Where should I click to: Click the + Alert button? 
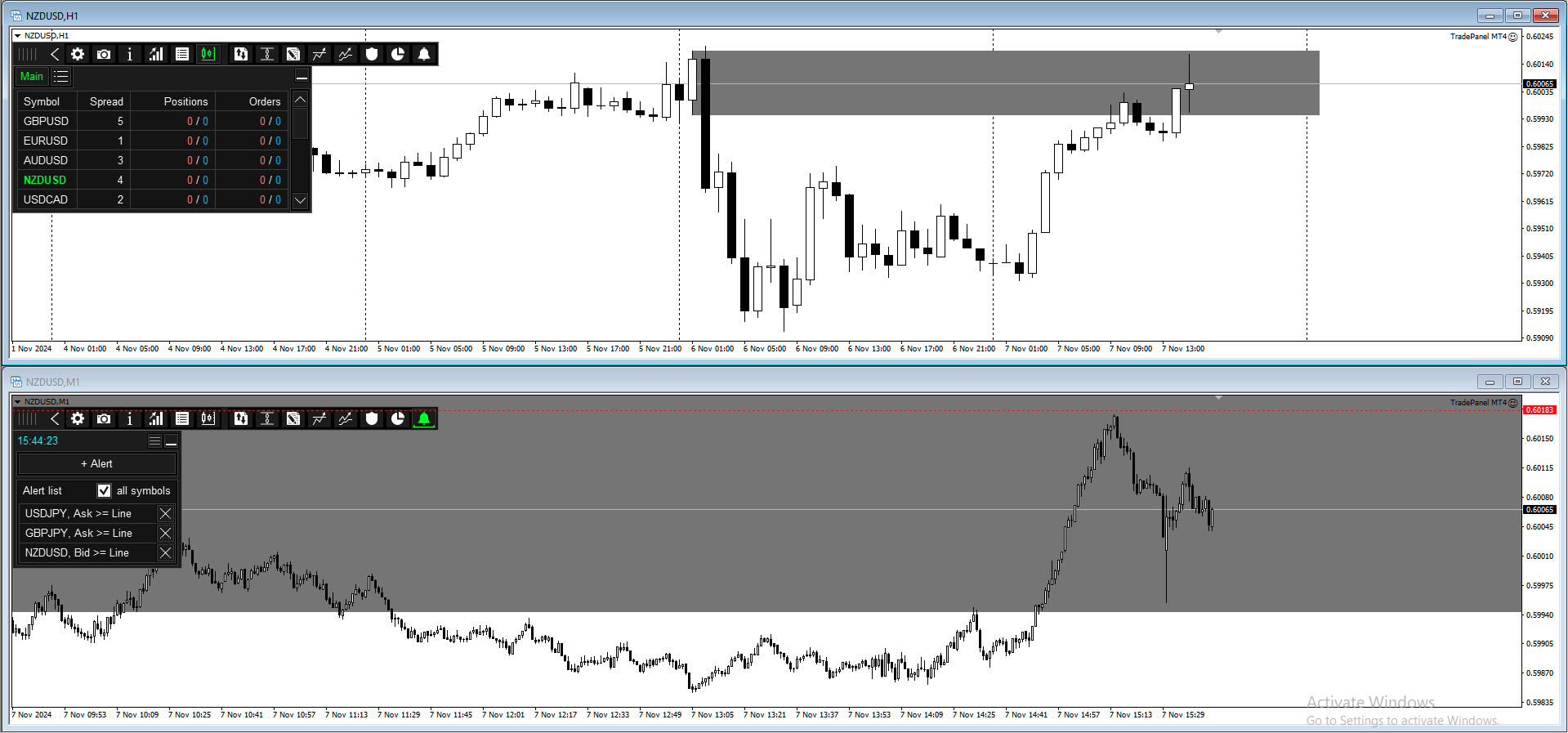pyautogui.click(x=96, y=463)
